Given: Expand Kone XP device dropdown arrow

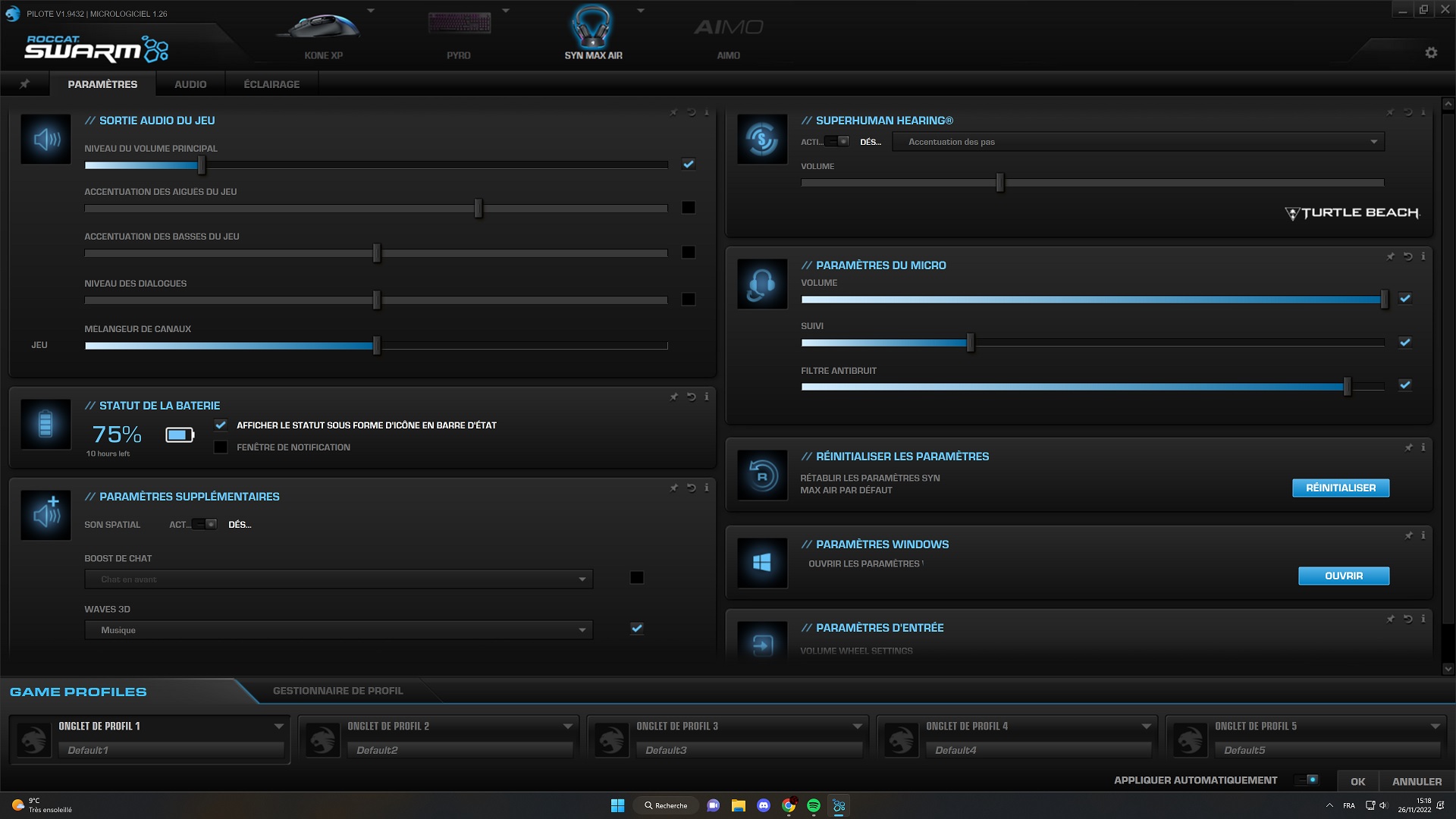Looking at the screenshot, I should 371,11.
